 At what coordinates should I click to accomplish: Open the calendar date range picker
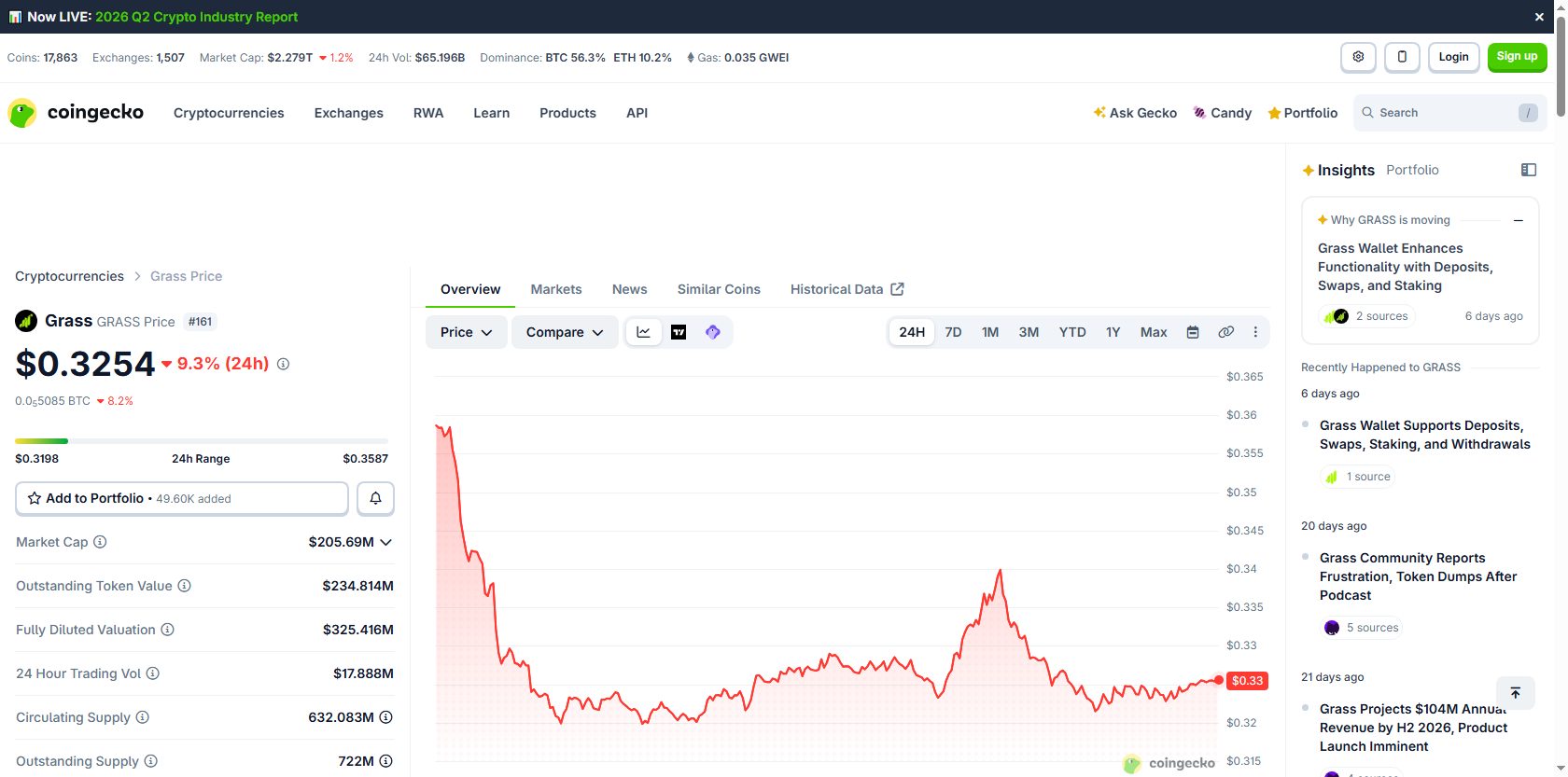[x=1193, y=332]
